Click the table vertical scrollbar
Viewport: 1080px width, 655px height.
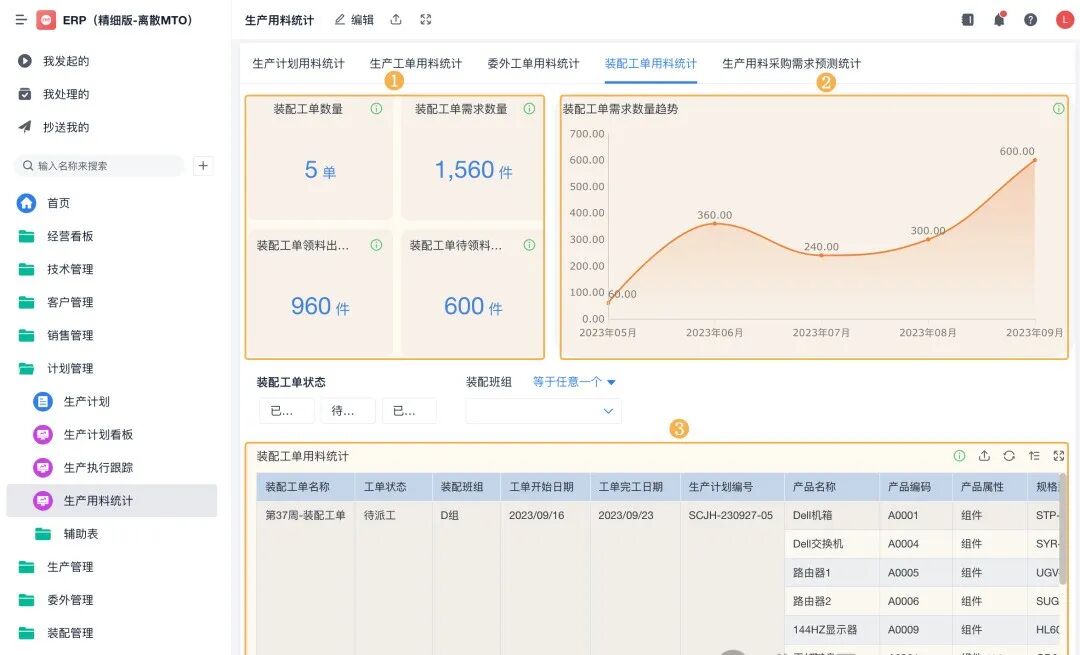coord(1063,529)
